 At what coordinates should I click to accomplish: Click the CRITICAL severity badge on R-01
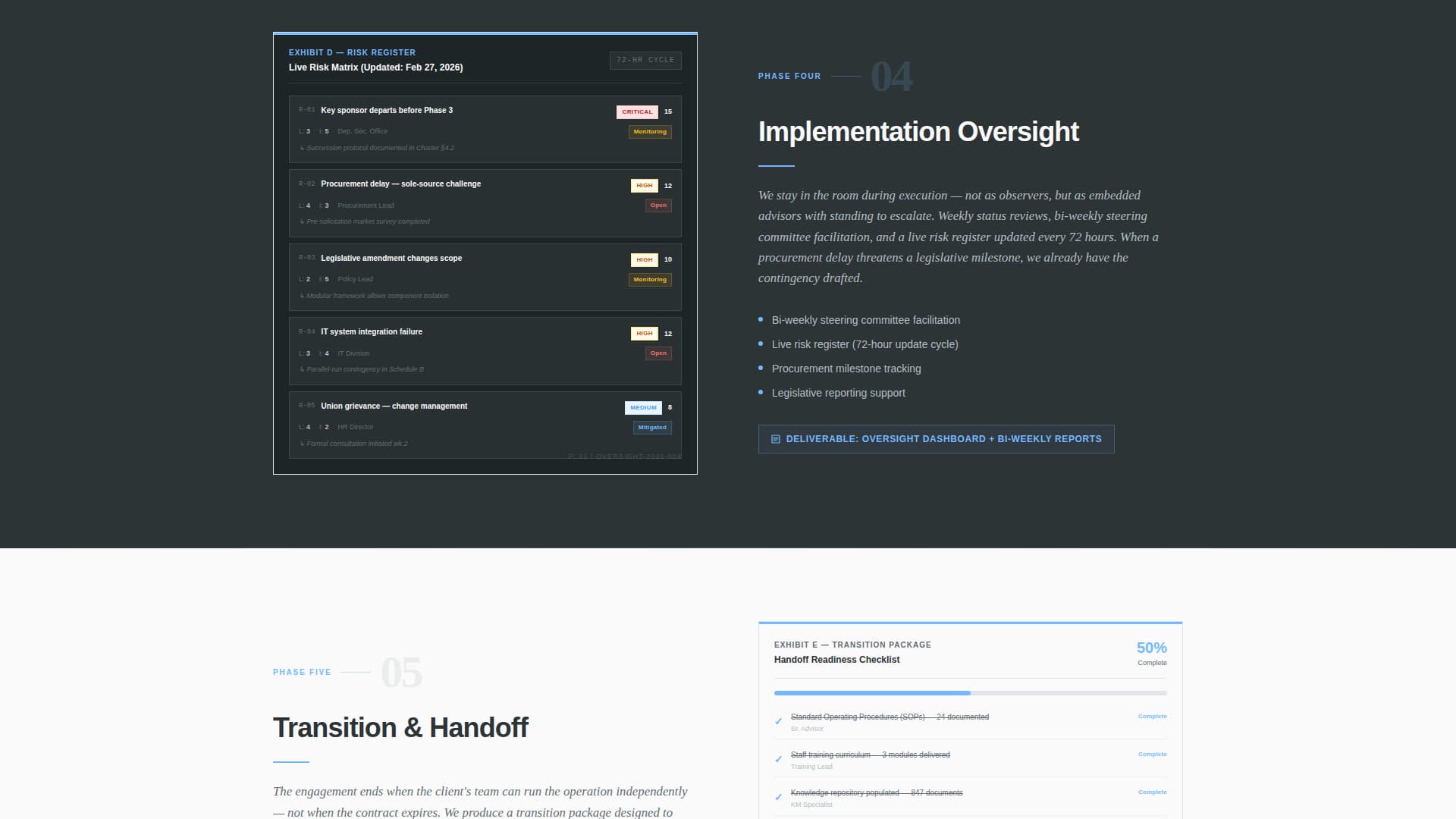[637, 111]
